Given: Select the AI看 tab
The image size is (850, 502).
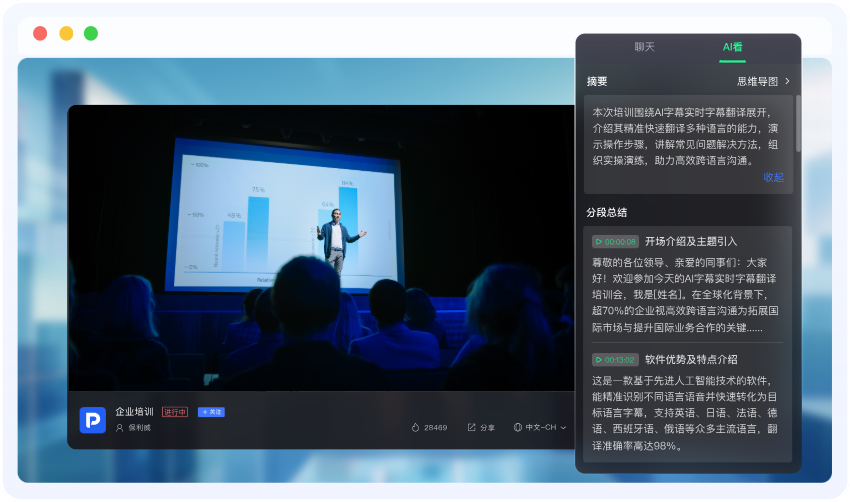Looking at the screenshot, I should pos(732,47).
